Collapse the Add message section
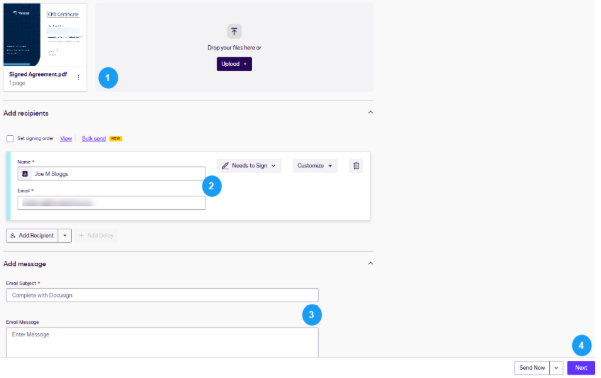Viewport: 601px width, 378px height. [x=370, y=263]
